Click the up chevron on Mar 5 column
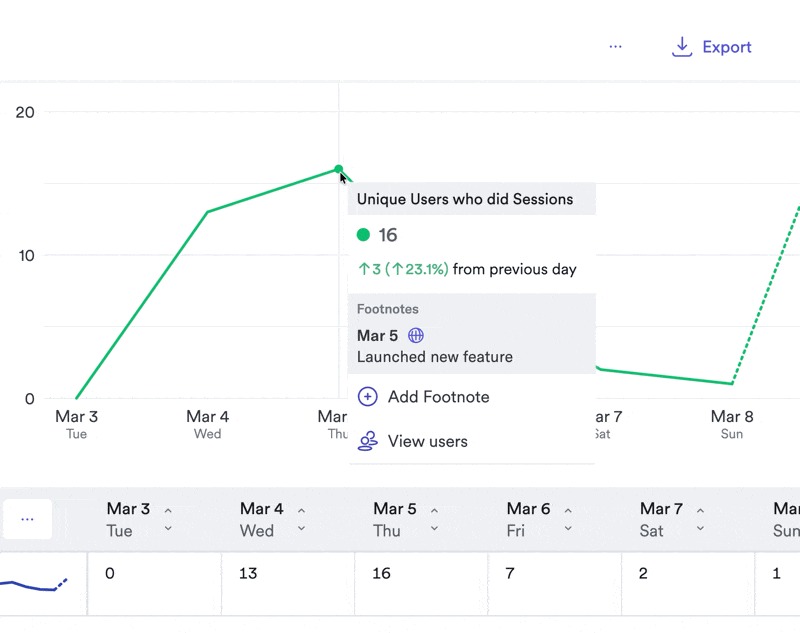This screenshot has width=800, height=633. [x=434, y=511]
